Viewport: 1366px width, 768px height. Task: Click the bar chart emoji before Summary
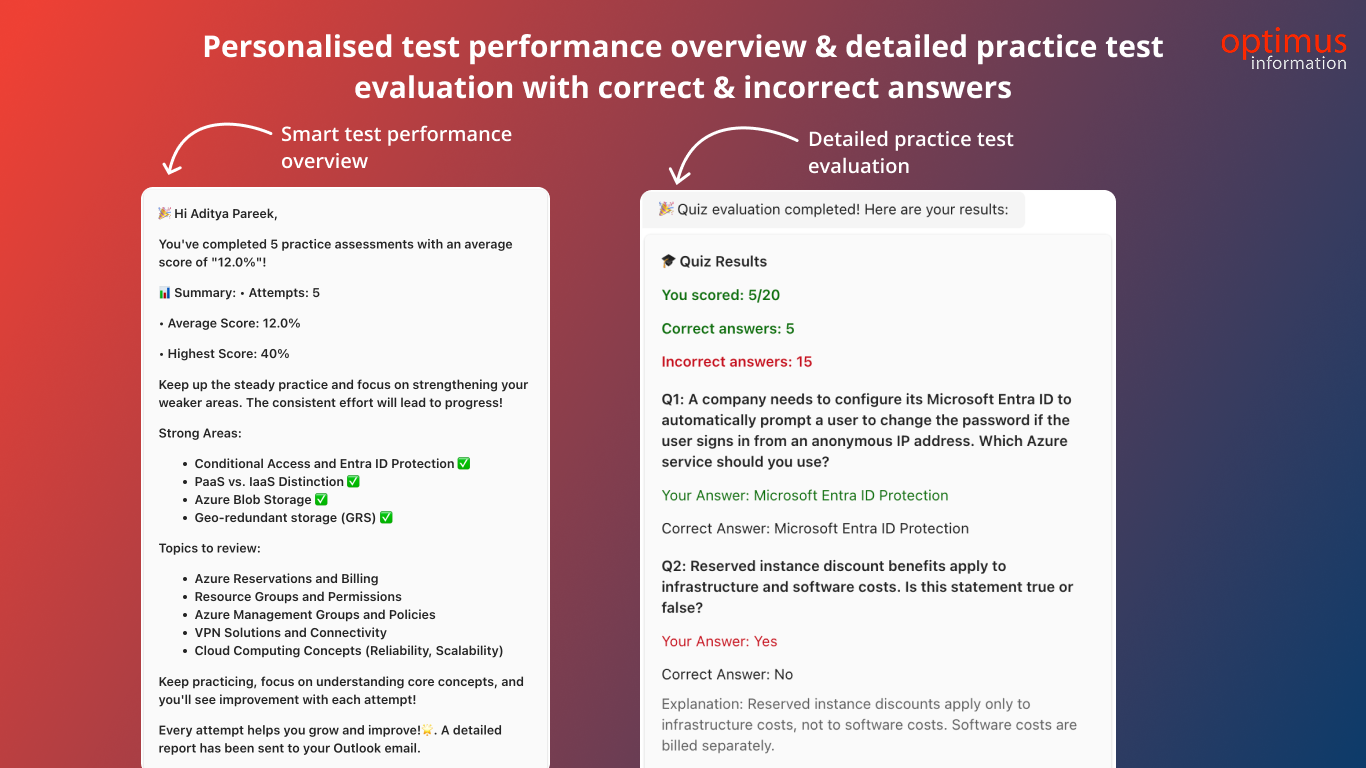(165, 293)
